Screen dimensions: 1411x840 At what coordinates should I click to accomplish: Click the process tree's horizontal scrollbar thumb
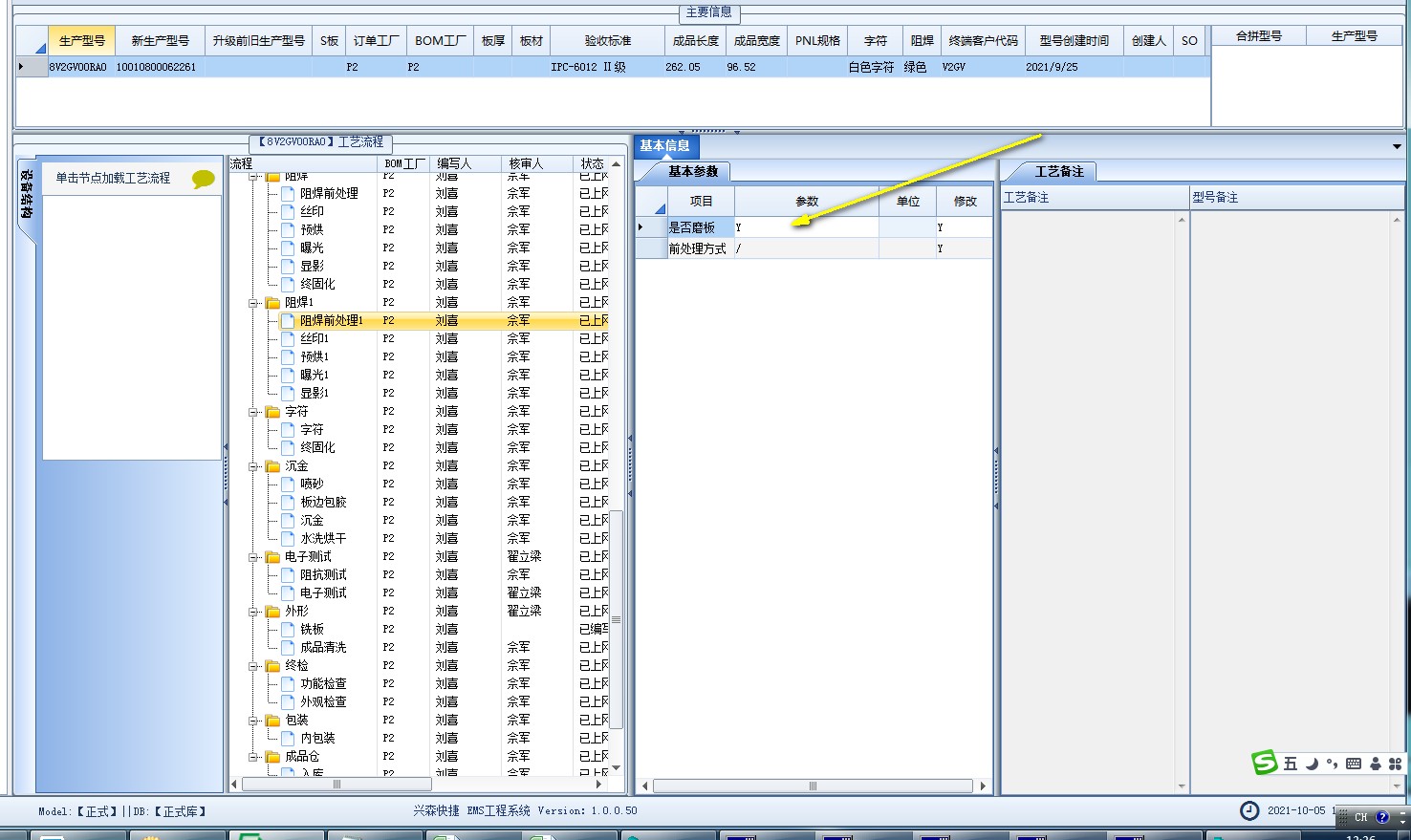coord(336,785)
